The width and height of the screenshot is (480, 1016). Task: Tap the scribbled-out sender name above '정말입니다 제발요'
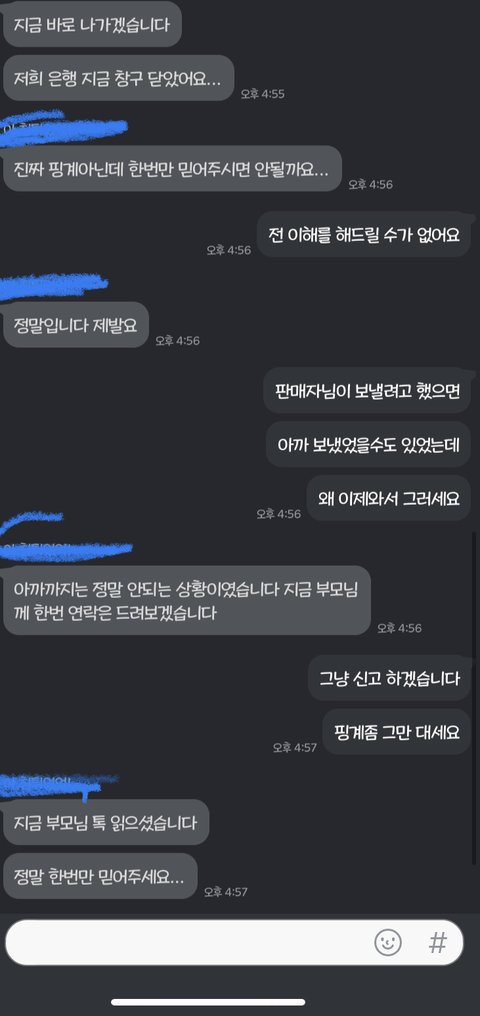[x=53, y=286]
